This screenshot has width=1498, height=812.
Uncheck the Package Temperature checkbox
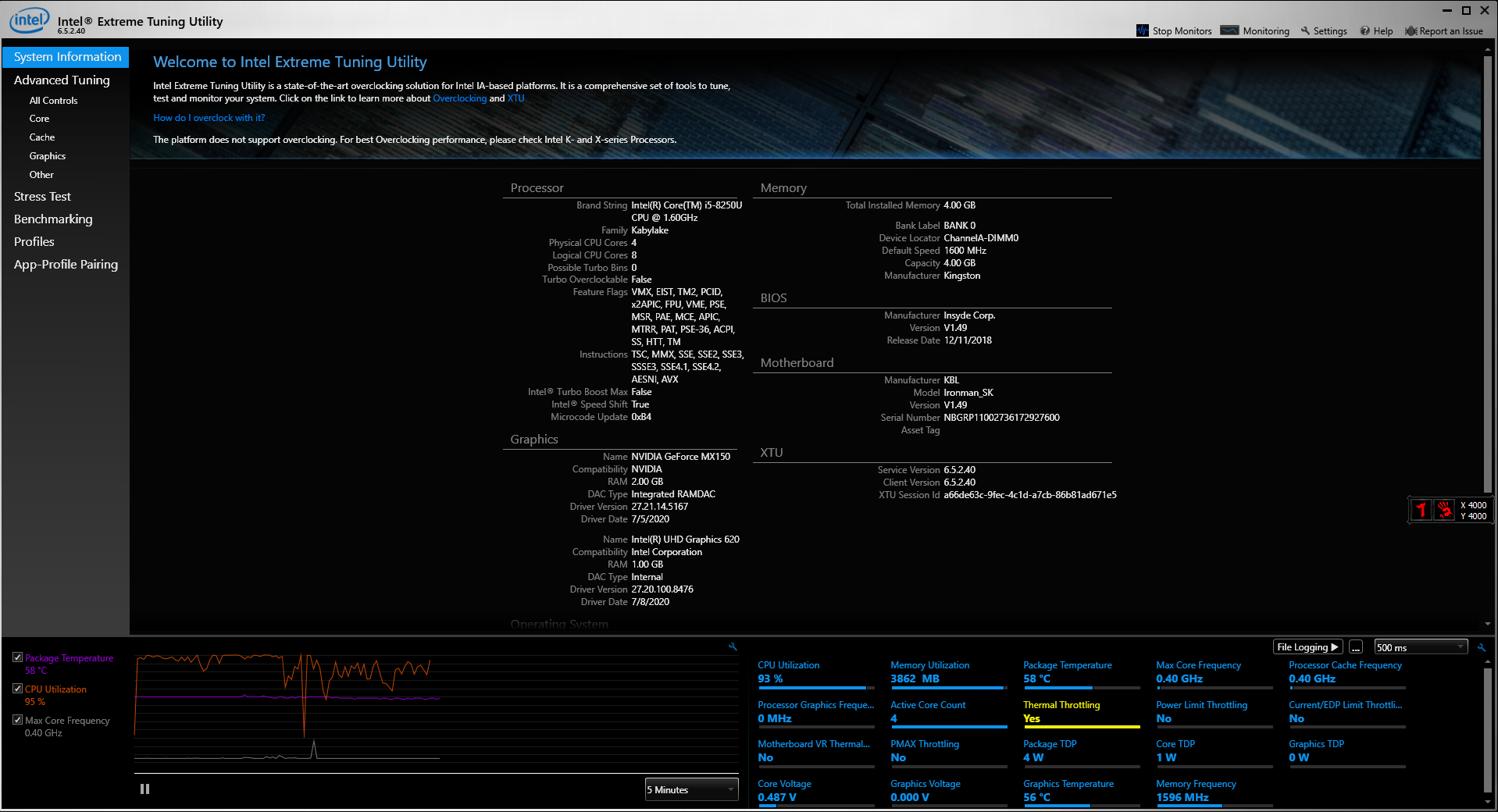pos(17,657)
